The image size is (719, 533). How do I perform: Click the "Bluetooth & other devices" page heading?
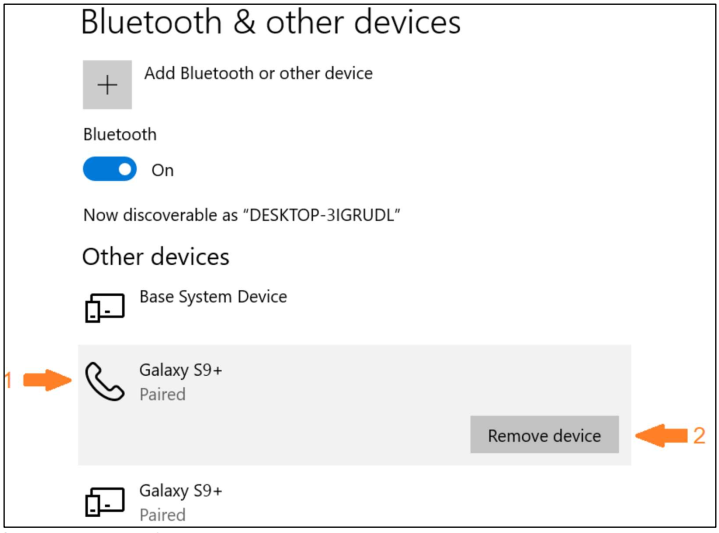(x=271, y=22)
